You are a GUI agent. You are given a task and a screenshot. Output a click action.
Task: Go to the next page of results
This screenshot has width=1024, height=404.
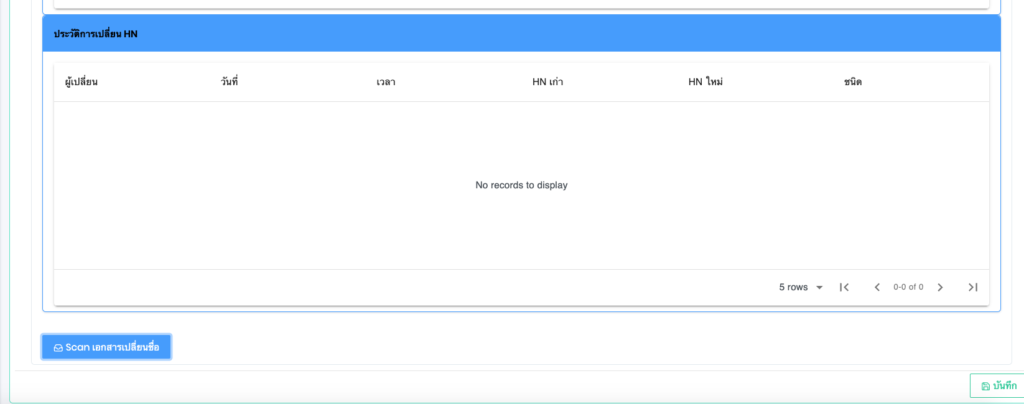(940, 287)
